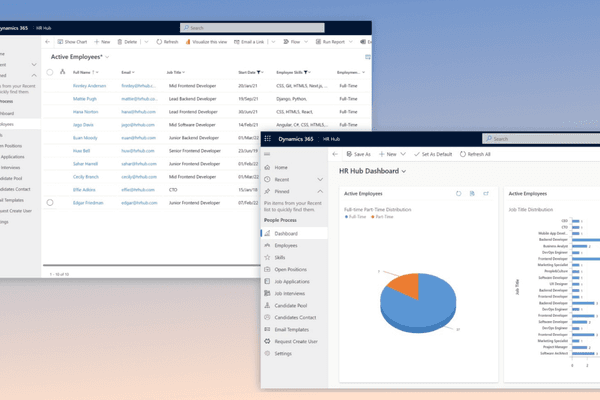Toggle select-all circle in grid header
600x400 pixels.
coord(50,72)
